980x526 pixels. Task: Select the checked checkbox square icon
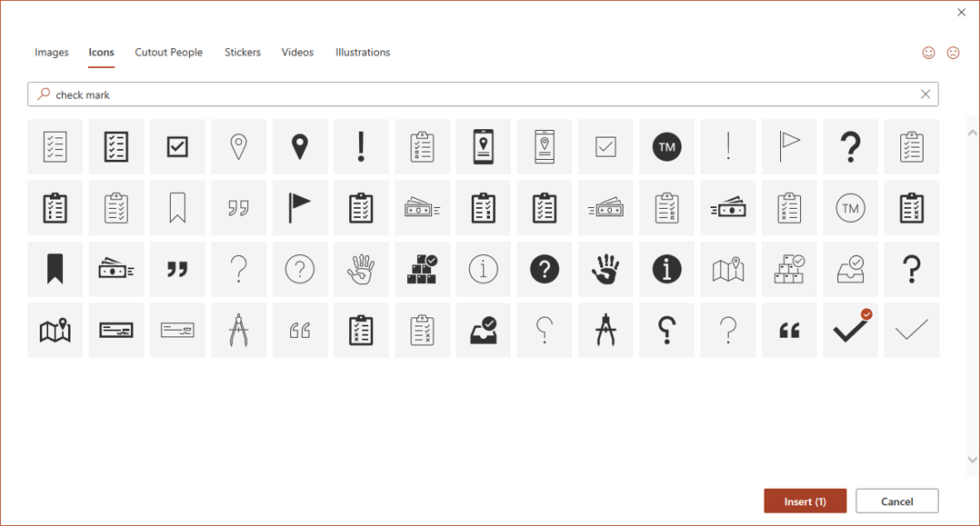pyautogui.click(x=177, y=147)
